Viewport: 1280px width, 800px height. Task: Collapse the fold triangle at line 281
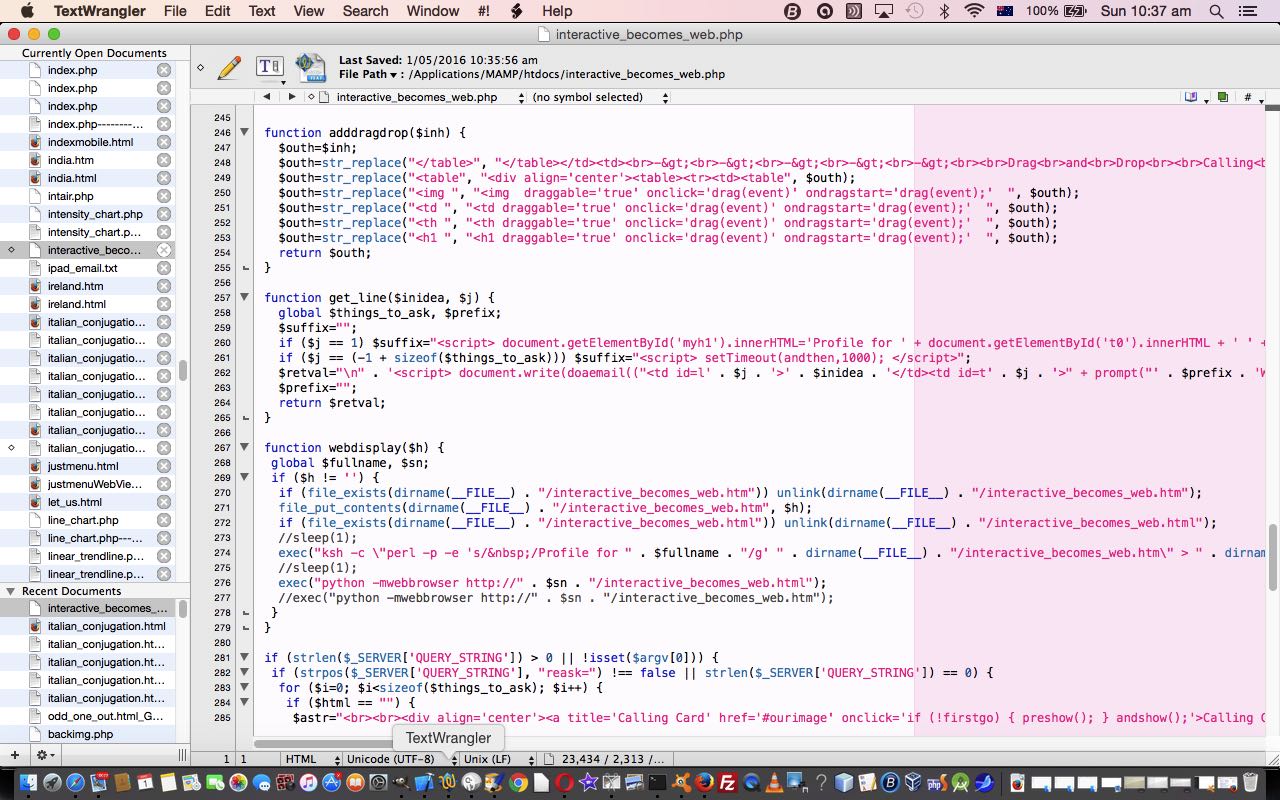click(244, 657)
